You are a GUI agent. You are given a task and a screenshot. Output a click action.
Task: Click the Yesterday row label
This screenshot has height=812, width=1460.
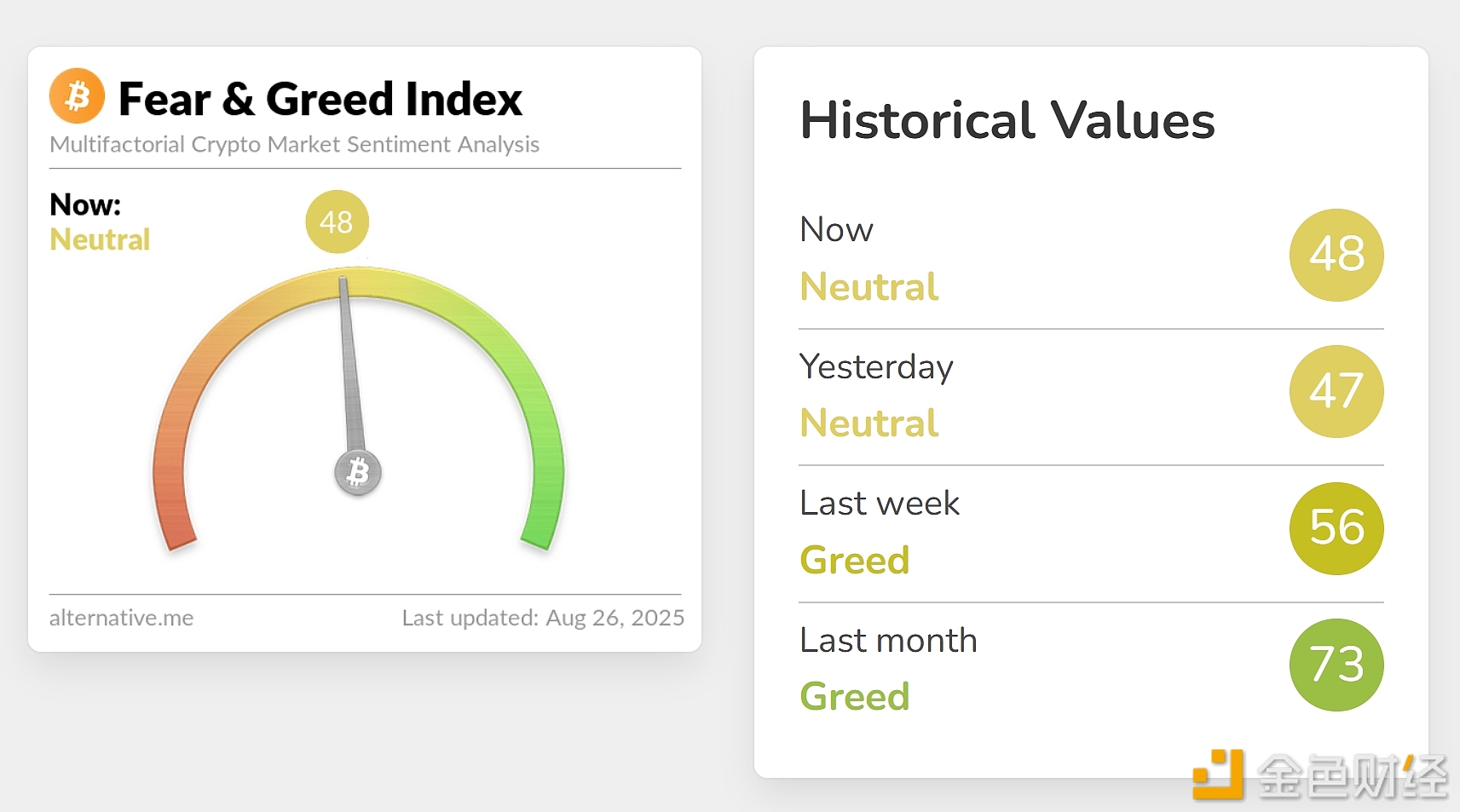(x=876, y=366)
